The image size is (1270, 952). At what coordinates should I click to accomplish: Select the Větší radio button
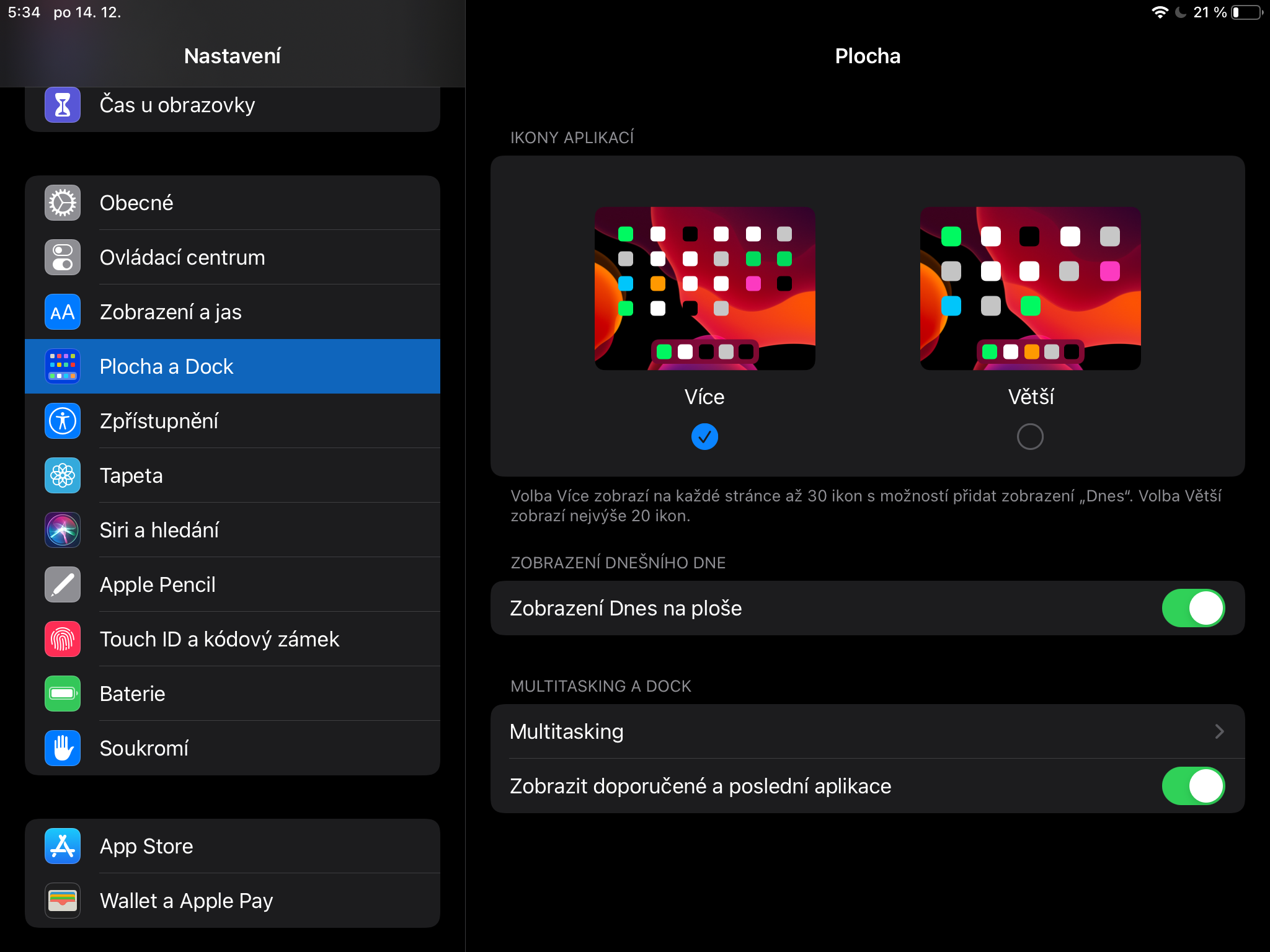pos(1030,437)
